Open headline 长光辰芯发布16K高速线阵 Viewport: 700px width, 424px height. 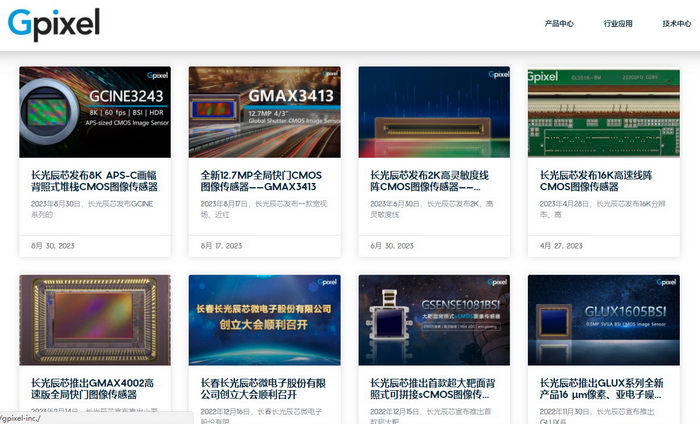tap(596, 181)
